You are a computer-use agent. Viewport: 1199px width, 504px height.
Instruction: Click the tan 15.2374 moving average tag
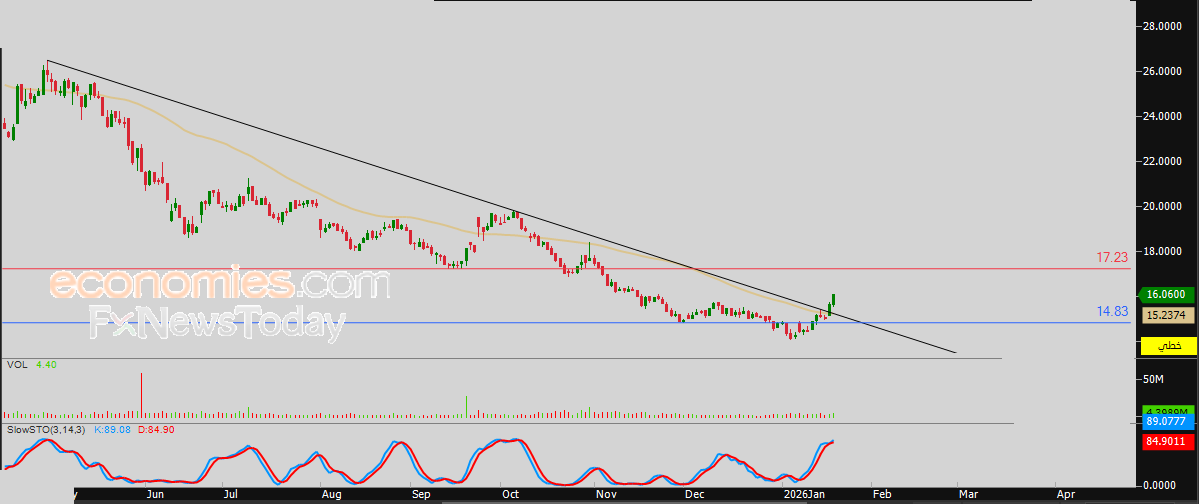[x=1167, y=314]
